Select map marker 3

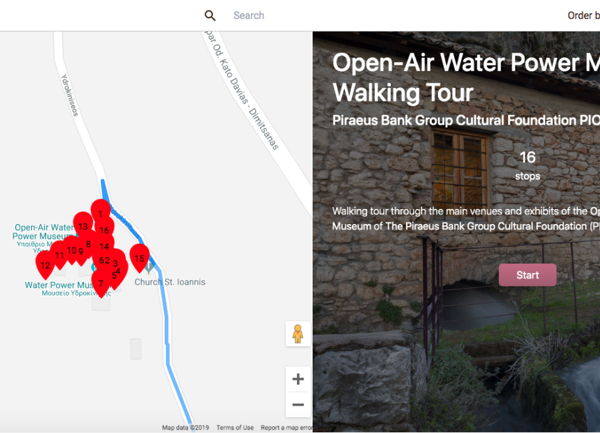(x=116, y=262)
